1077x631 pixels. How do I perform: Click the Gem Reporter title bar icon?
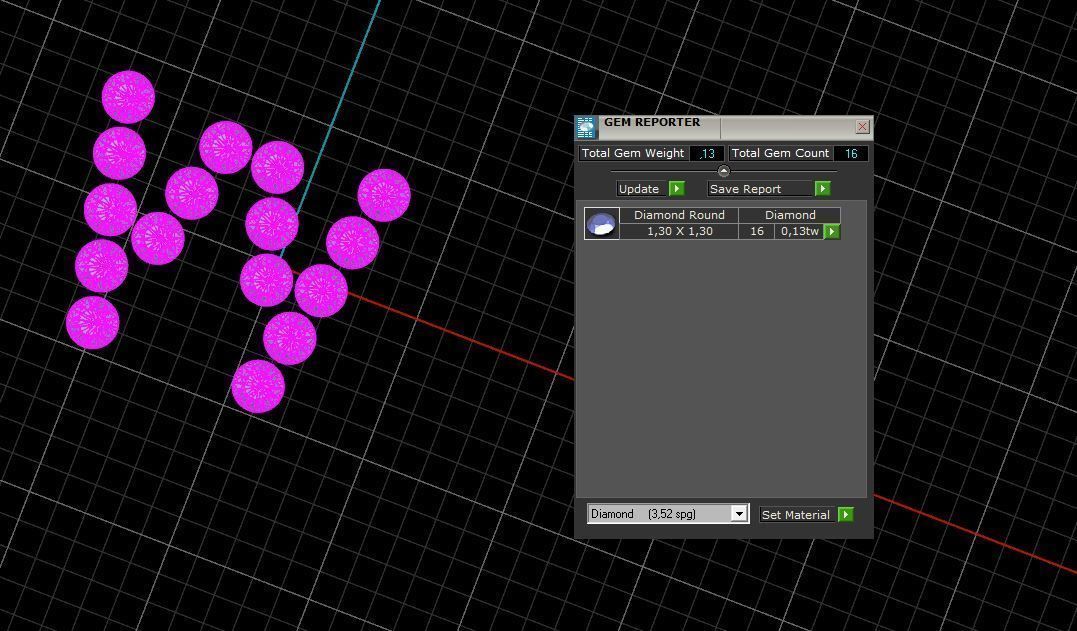[x=586, y=128]
